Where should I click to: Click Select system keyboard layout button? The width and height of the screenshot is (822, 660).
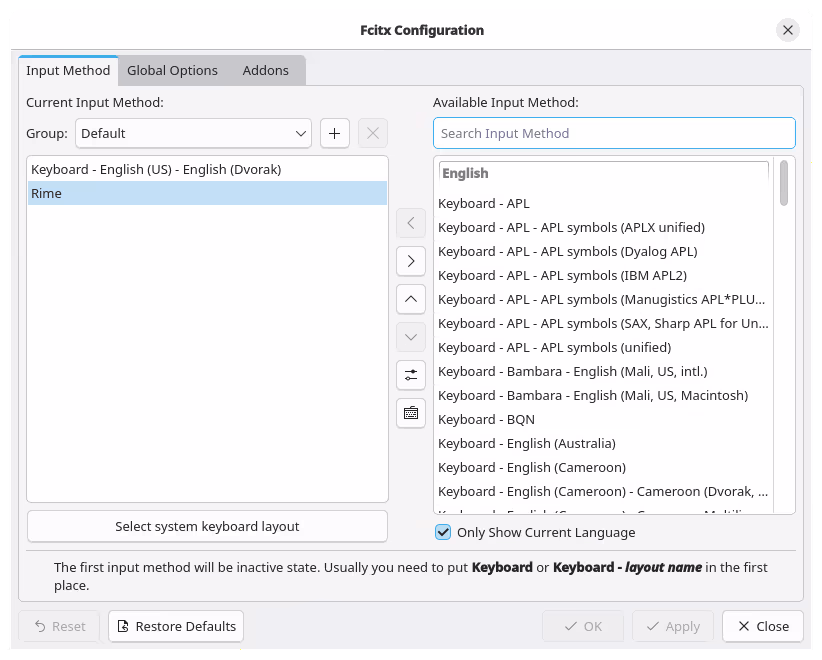[207, 526]
